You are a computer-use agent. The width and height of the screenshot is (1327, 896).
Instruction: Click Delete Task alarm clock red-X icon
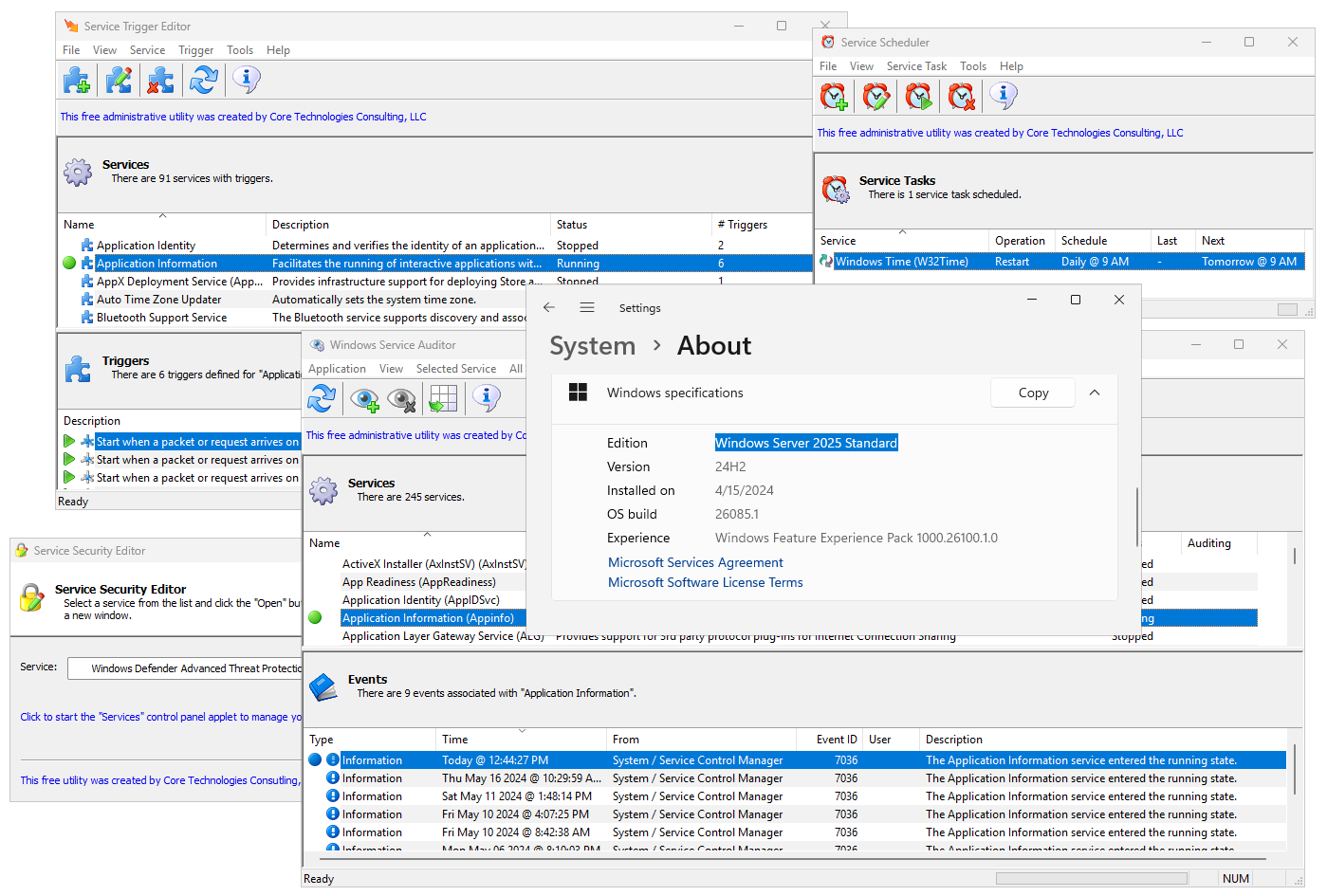click(961, 96)
